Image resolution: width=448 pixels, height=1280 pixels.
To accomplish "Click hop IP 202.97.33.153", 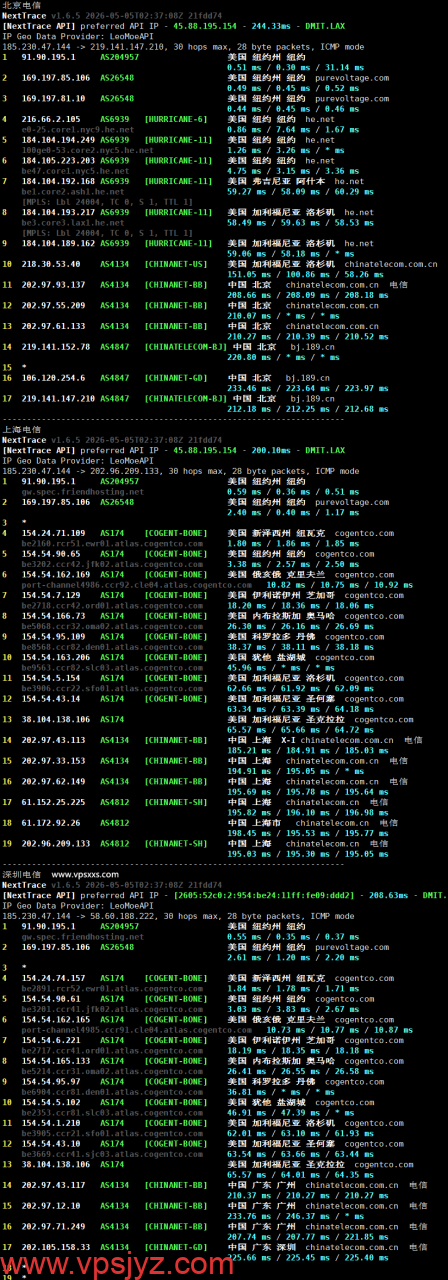I will coord(52,761).
